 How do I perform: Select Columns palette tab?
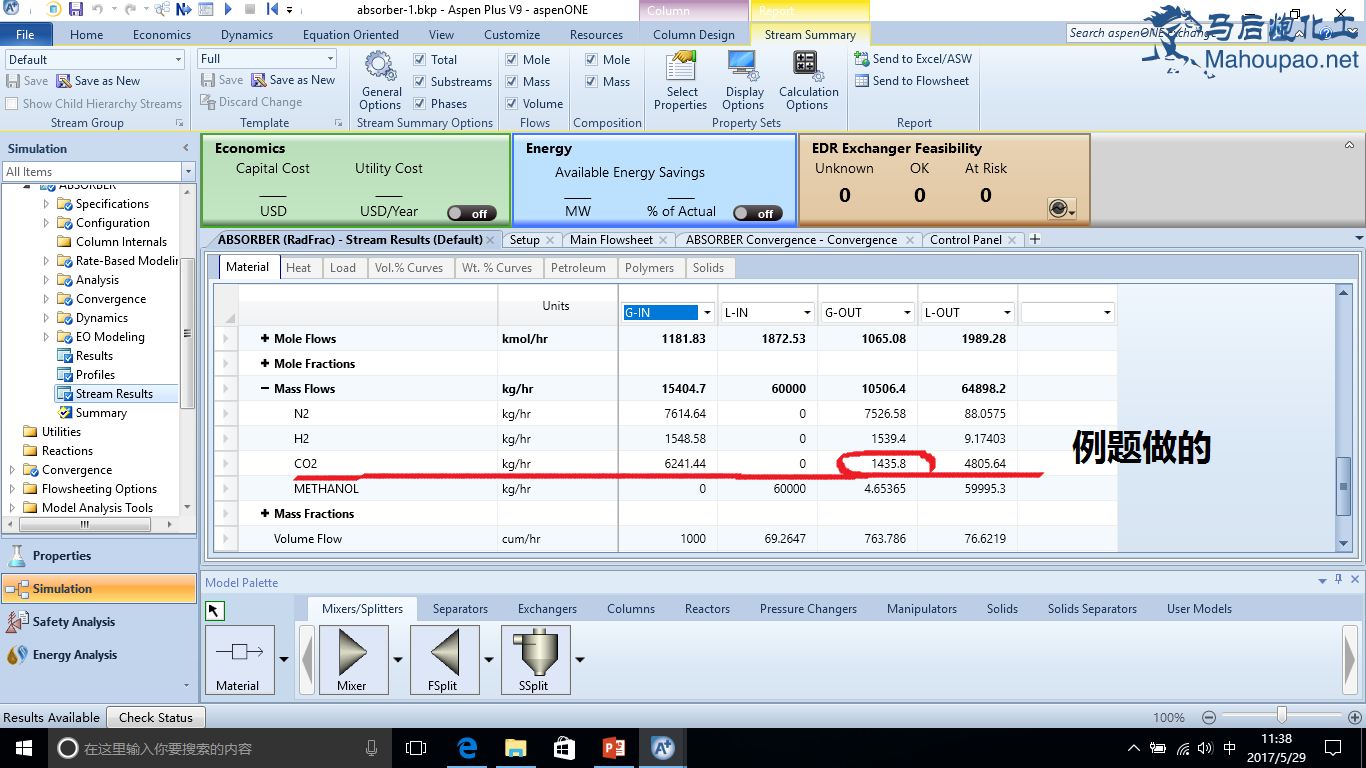pyautogui.click(x=631, y=609)
